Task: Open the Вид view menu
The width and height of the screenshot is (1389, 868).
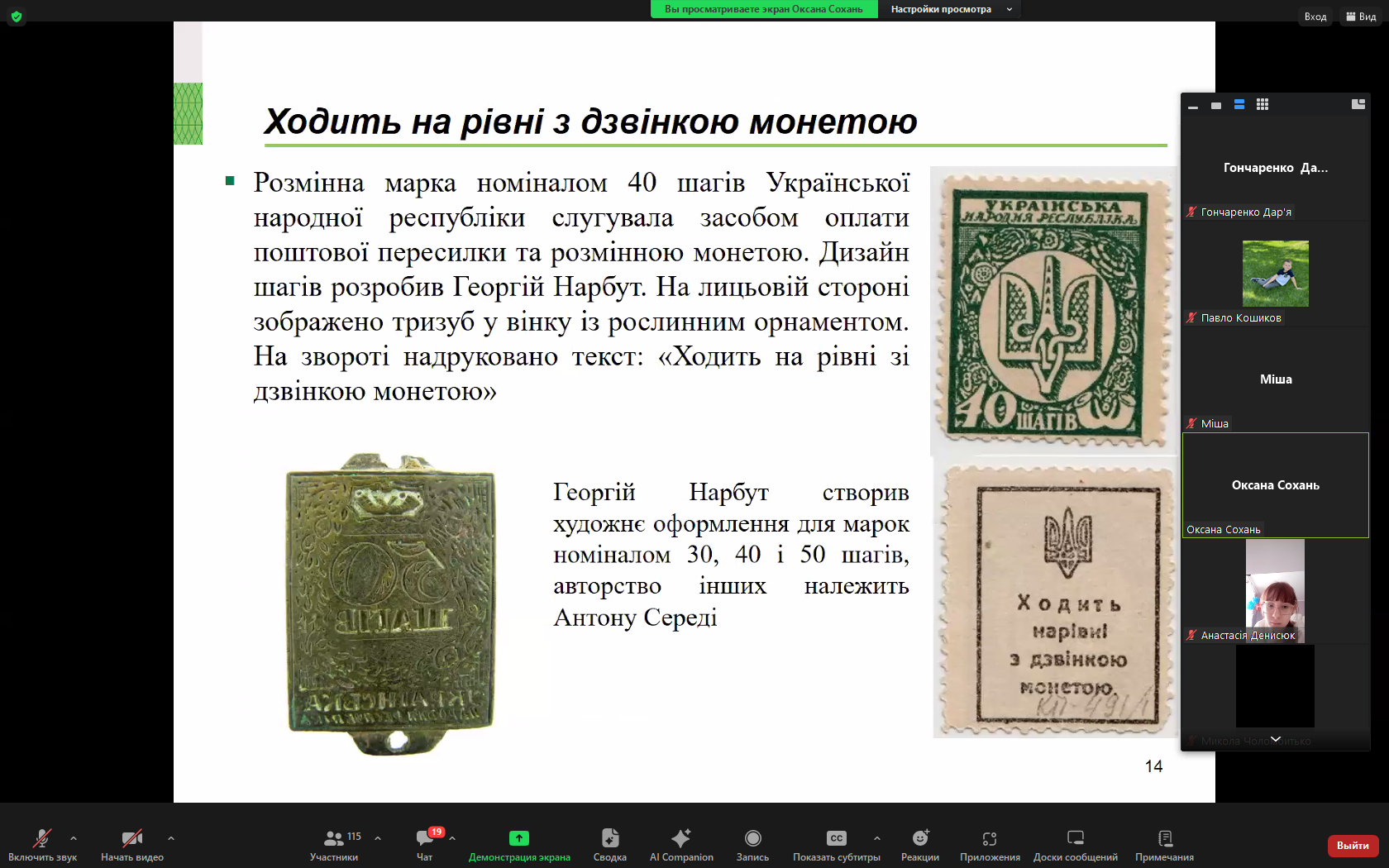Action: (1361, 17)
